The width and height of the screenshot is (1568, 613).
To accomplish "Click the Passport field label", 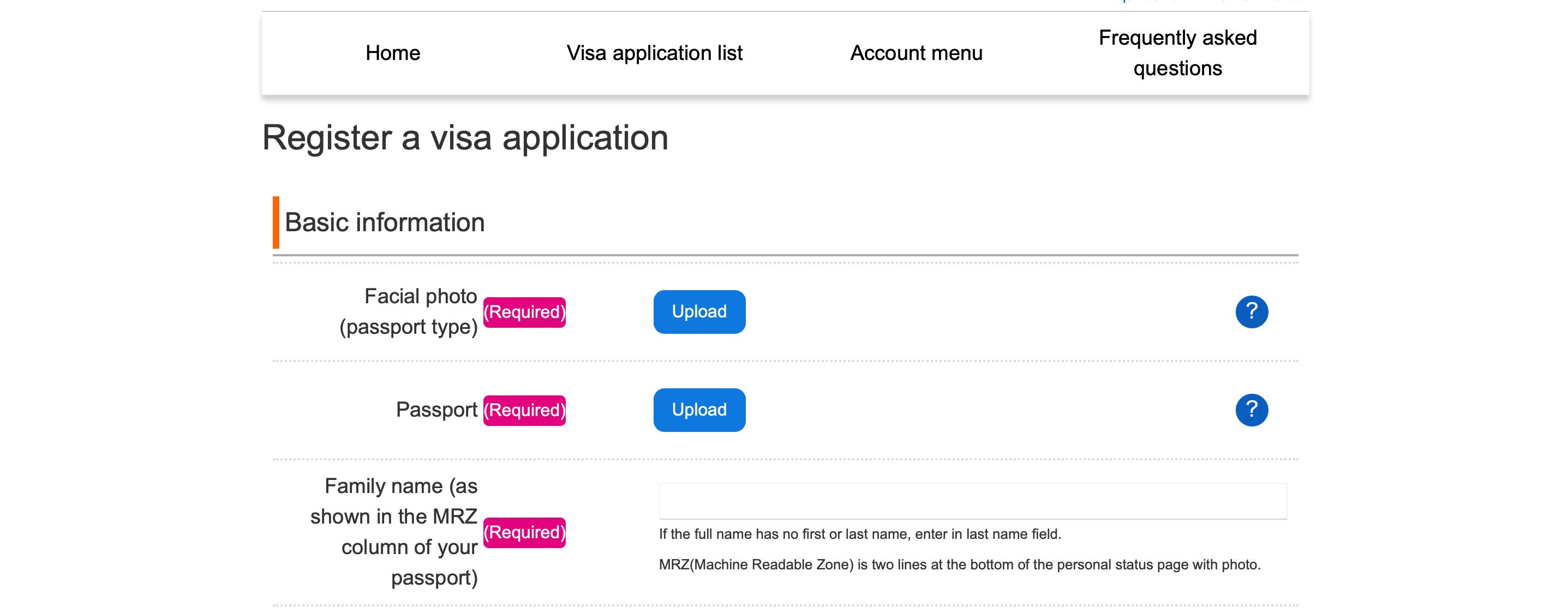I will click(436, 410).
